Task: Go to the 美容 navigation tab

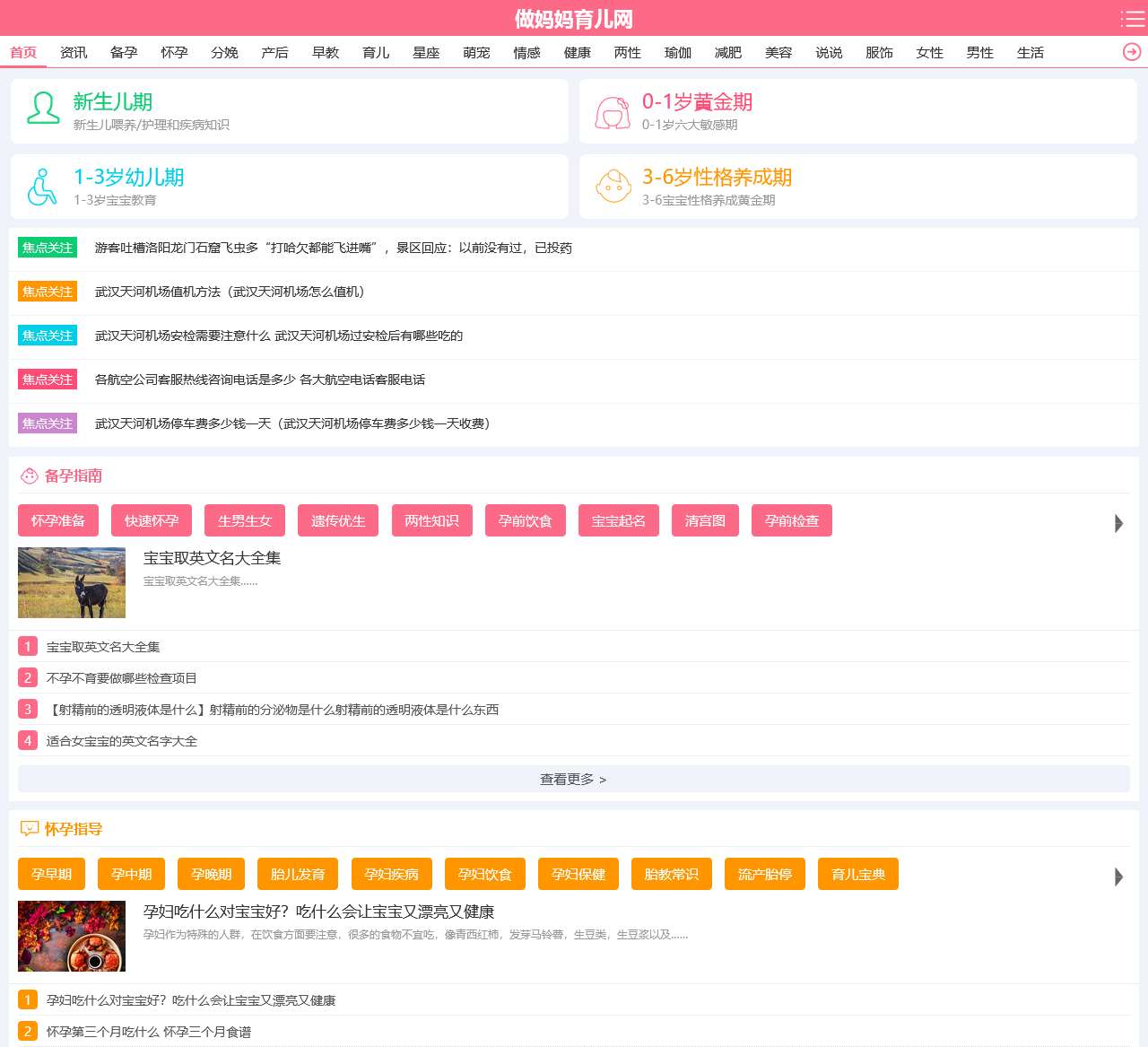Action: (x=778, y=53)
